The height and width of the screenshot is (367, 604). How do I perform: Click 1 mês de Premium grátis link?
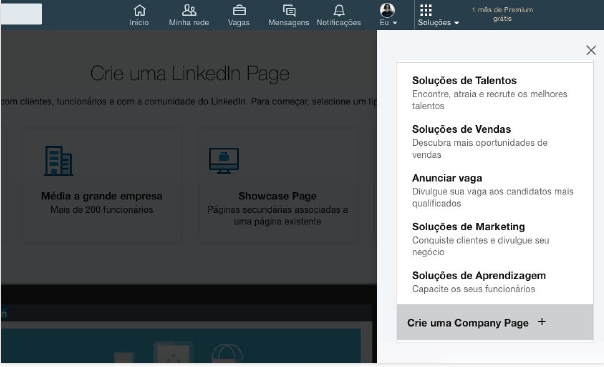click(x=502, y=14)
